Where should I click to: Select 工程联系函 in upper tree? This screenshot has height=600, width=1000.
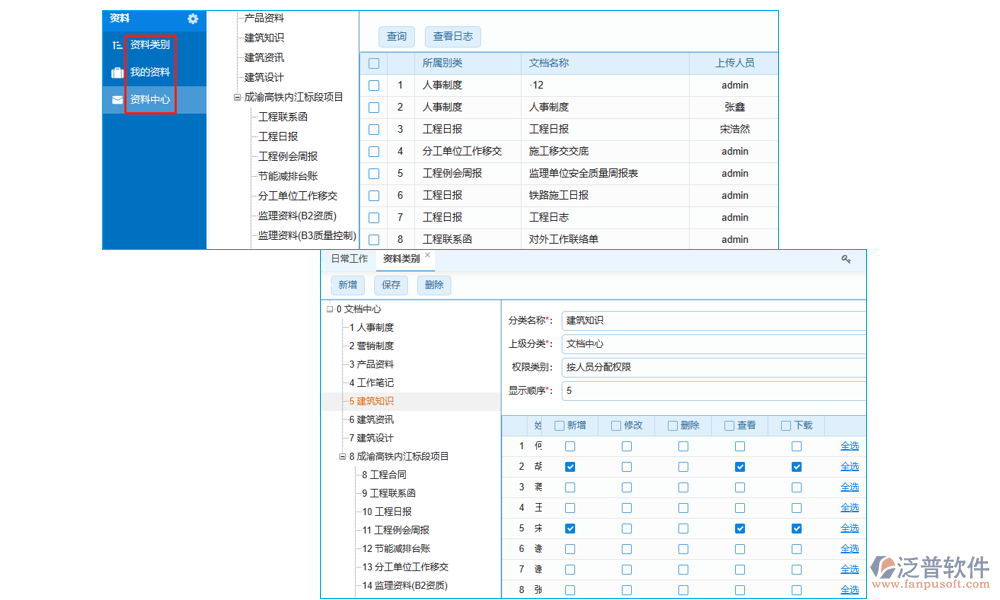(x=283, y=117)
